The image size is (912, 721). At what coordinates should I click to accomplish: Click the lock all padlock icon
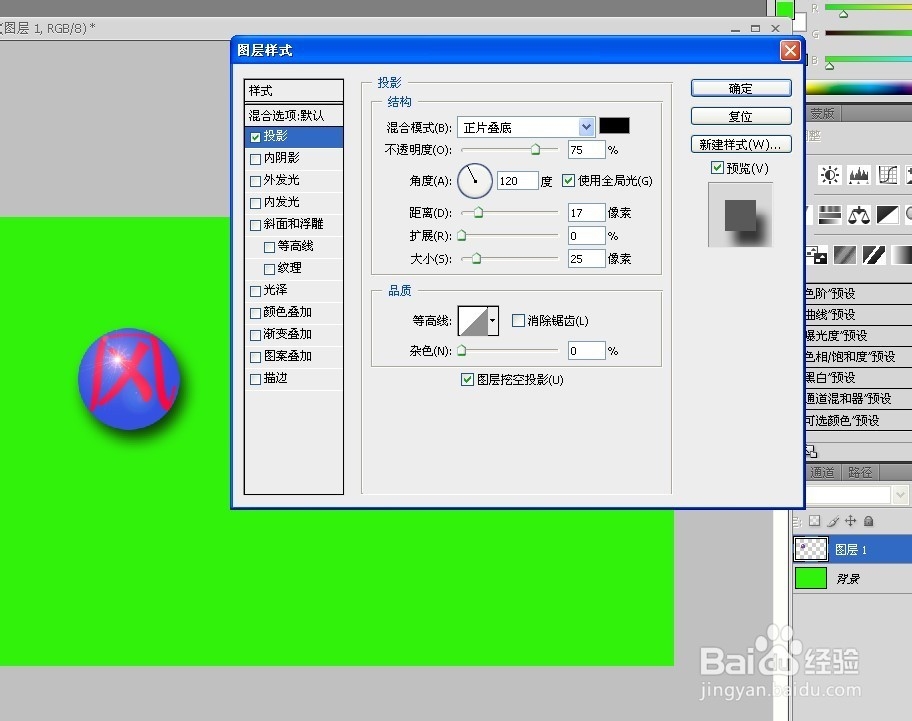[868, 521]
